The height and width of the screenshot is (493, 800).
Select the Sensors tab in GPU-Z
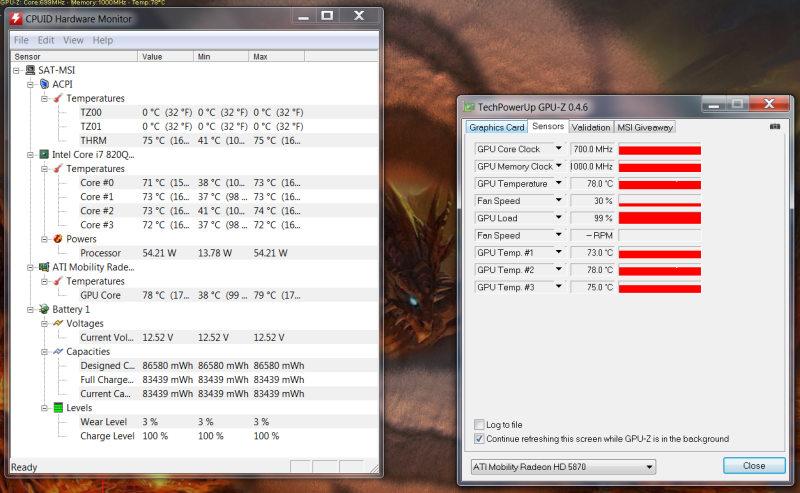[548, 126]
